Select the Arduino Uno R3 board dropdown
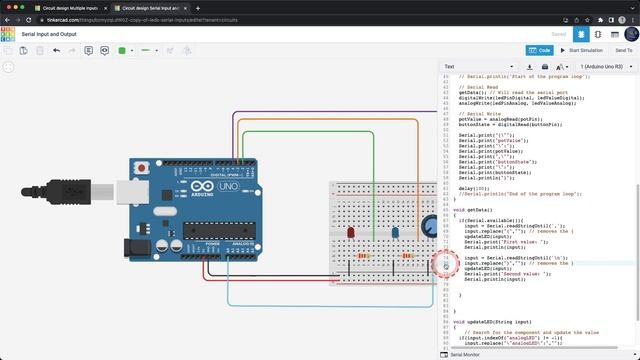The image size is (640, 360). coord(606,67)
